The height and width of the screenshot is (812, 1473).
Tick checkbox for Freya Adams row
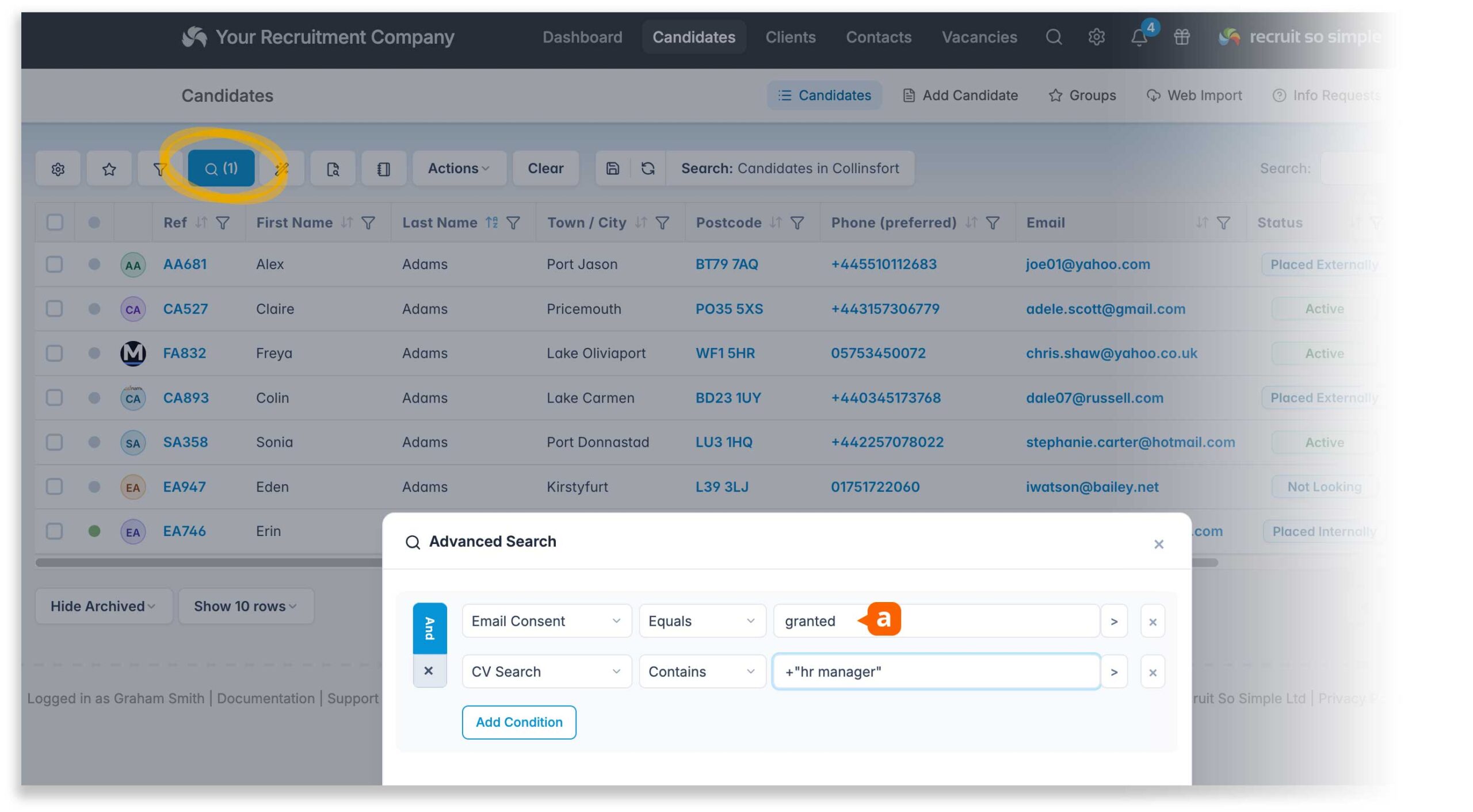(55, 353)
